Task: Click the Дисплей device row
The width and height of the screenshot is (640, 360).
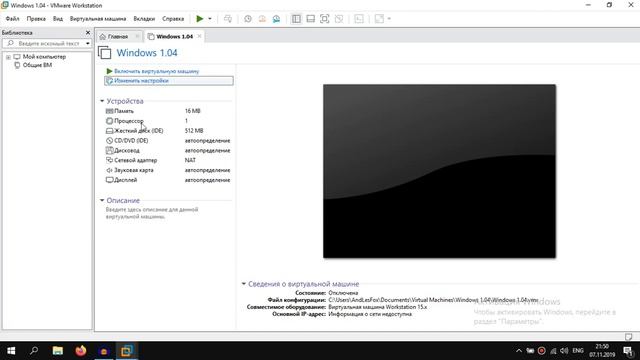Action: click(168, 180)
